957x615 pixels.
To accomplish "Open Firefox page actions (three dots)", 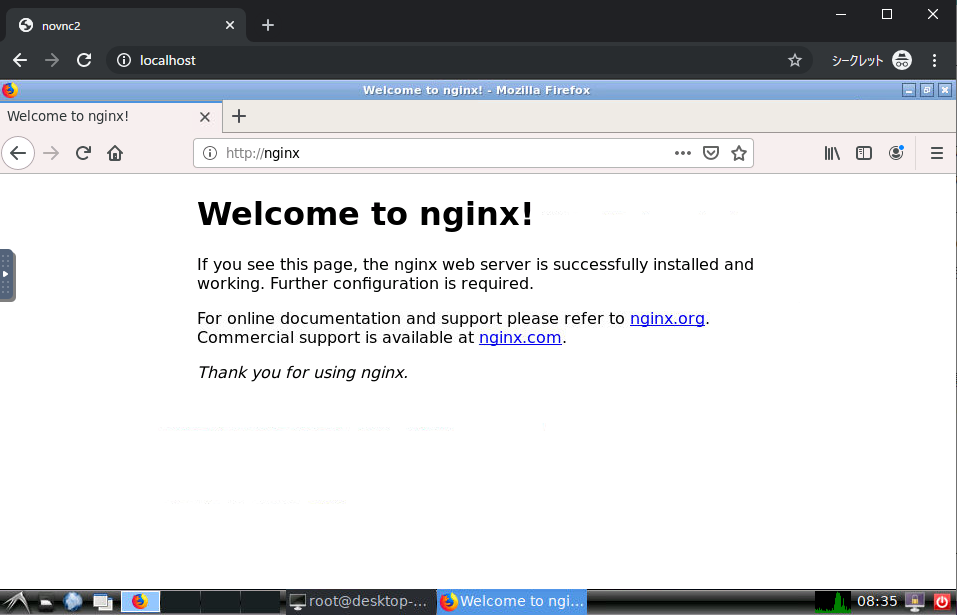I will coord(682,153).
